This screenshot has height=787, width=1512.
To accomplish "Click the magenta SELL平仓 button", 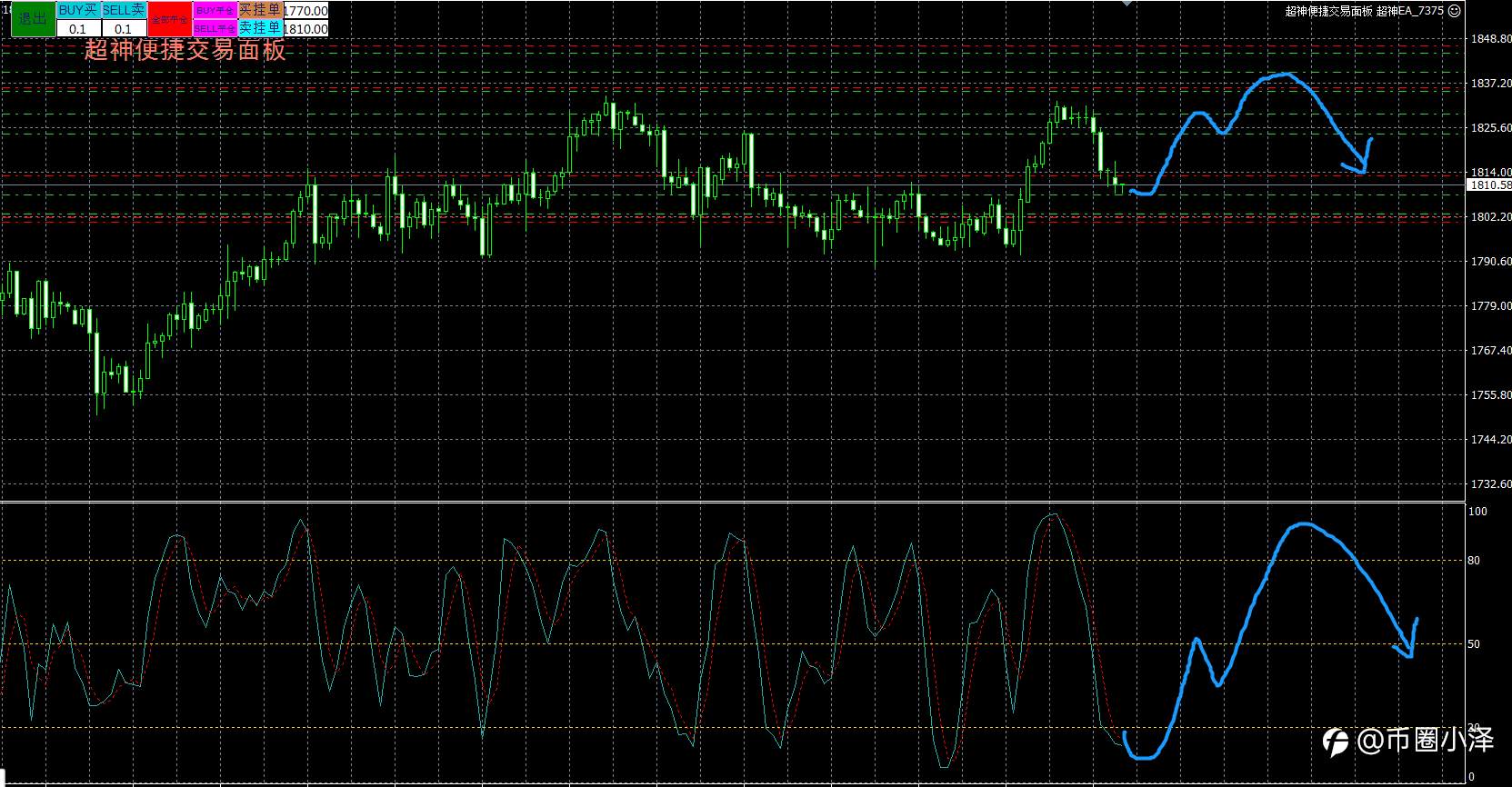I will [215, 28].
